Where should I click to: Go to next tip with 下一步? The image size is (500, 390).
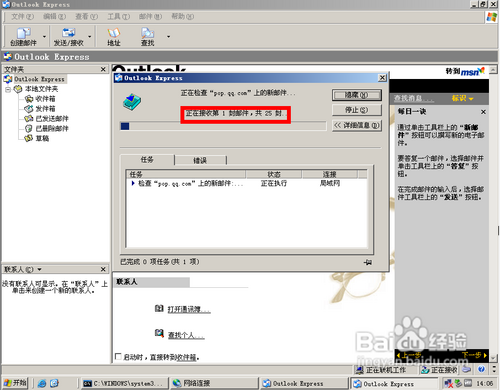tap(474, 355)
